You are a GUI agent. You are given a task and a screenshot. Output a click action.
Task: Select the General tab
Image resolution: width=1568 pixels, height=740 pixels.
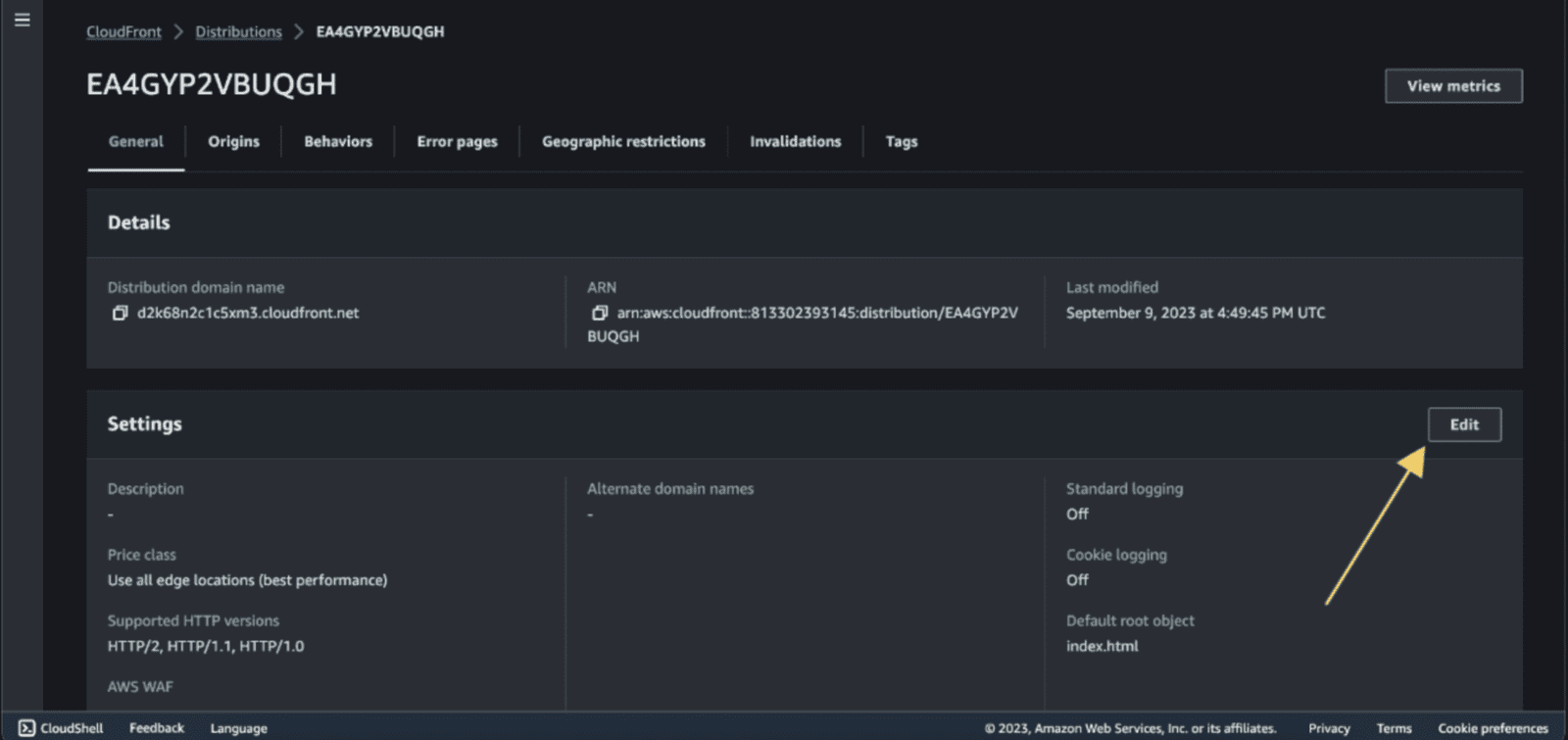pos(136,141)
